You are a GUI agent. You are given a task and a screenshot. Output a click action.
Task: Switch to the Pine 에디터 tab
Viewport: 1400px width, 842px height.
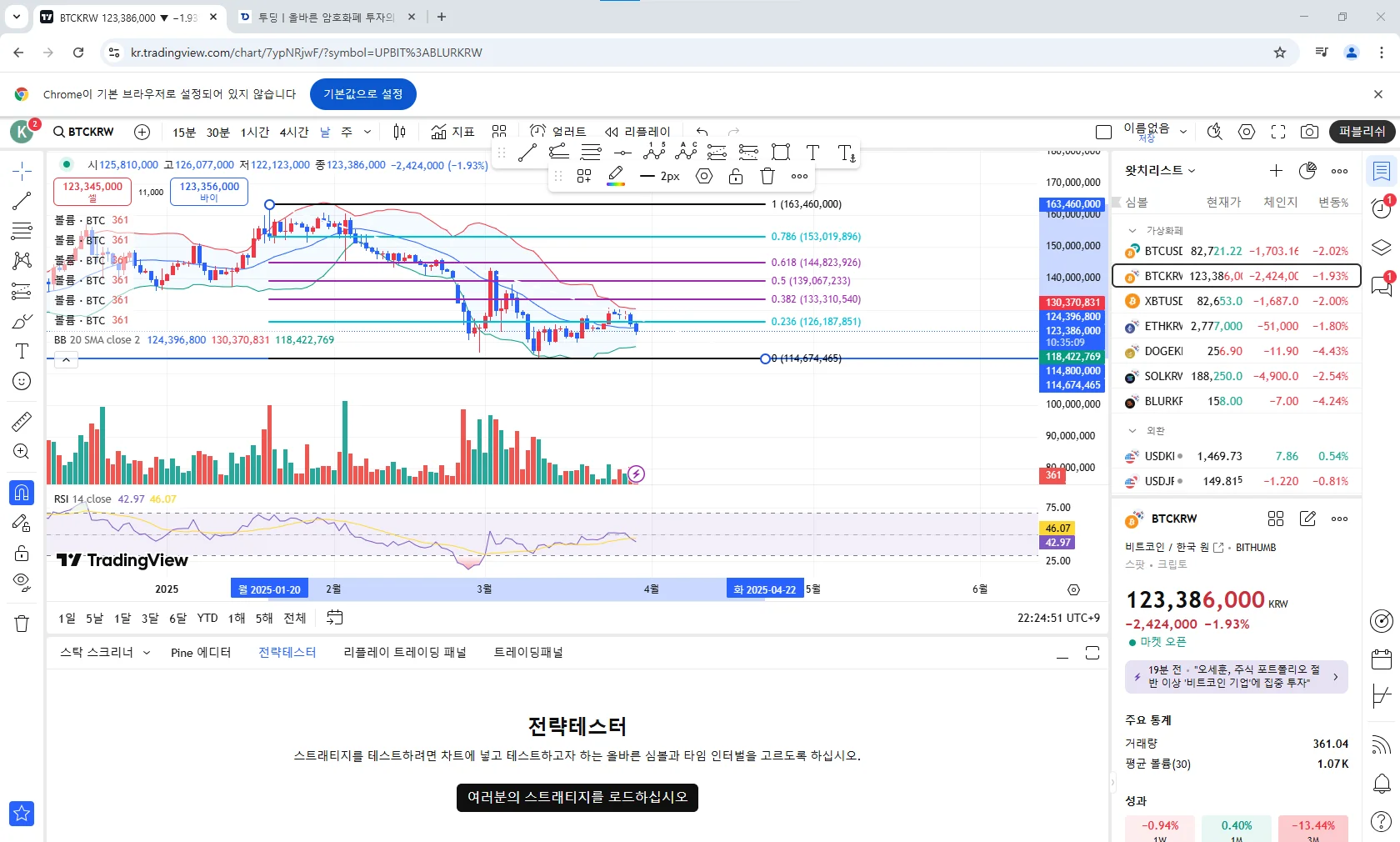201,653
